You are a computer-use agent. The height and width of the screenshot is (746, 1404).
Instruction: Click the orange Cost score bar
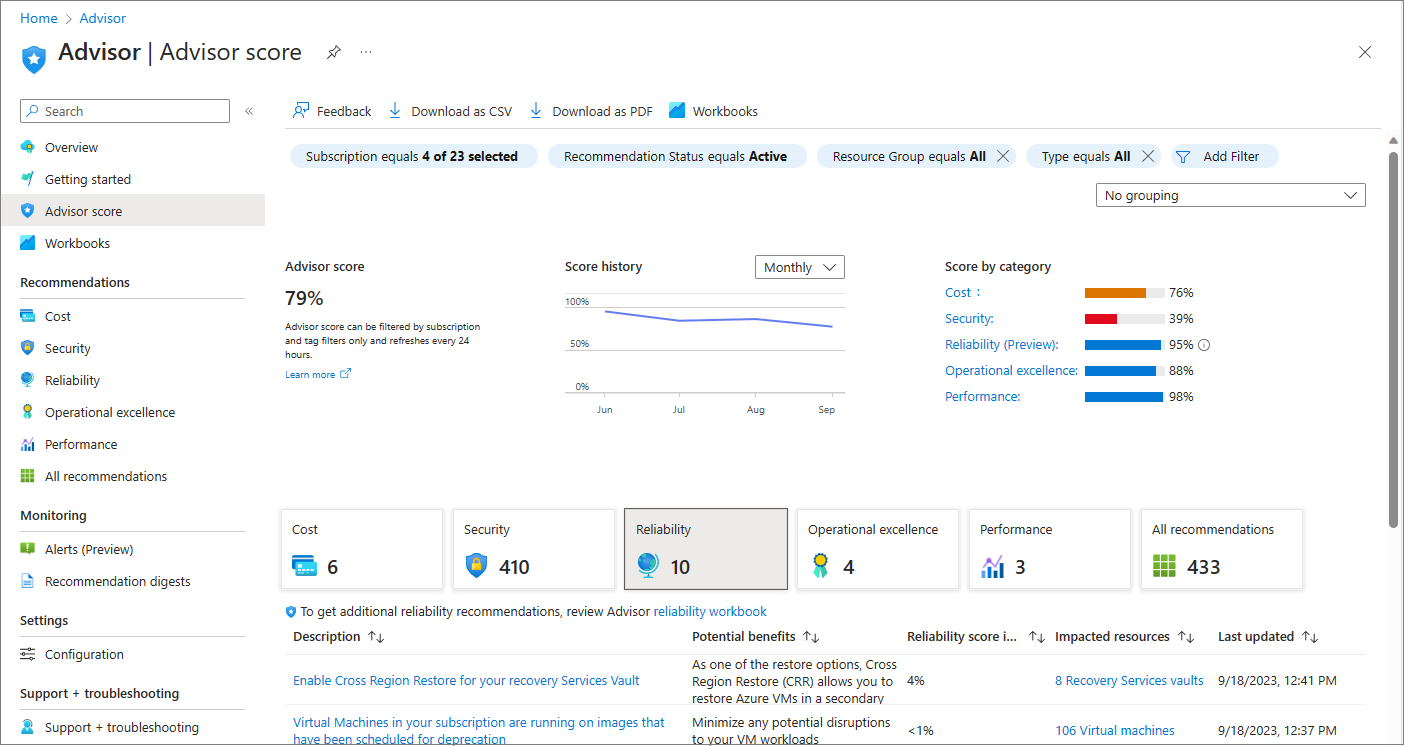pos(1115,293)
